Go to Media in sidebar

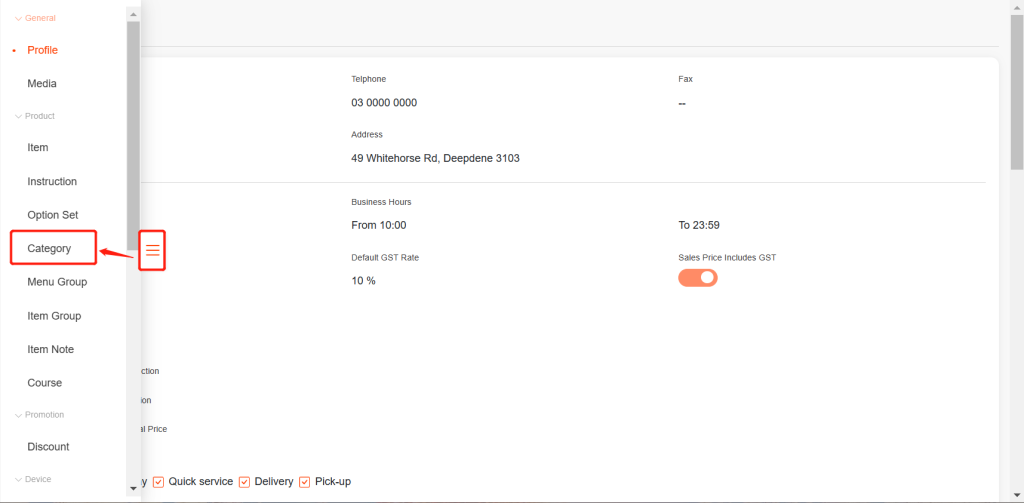pyautogui.click(x=42, y=84)
